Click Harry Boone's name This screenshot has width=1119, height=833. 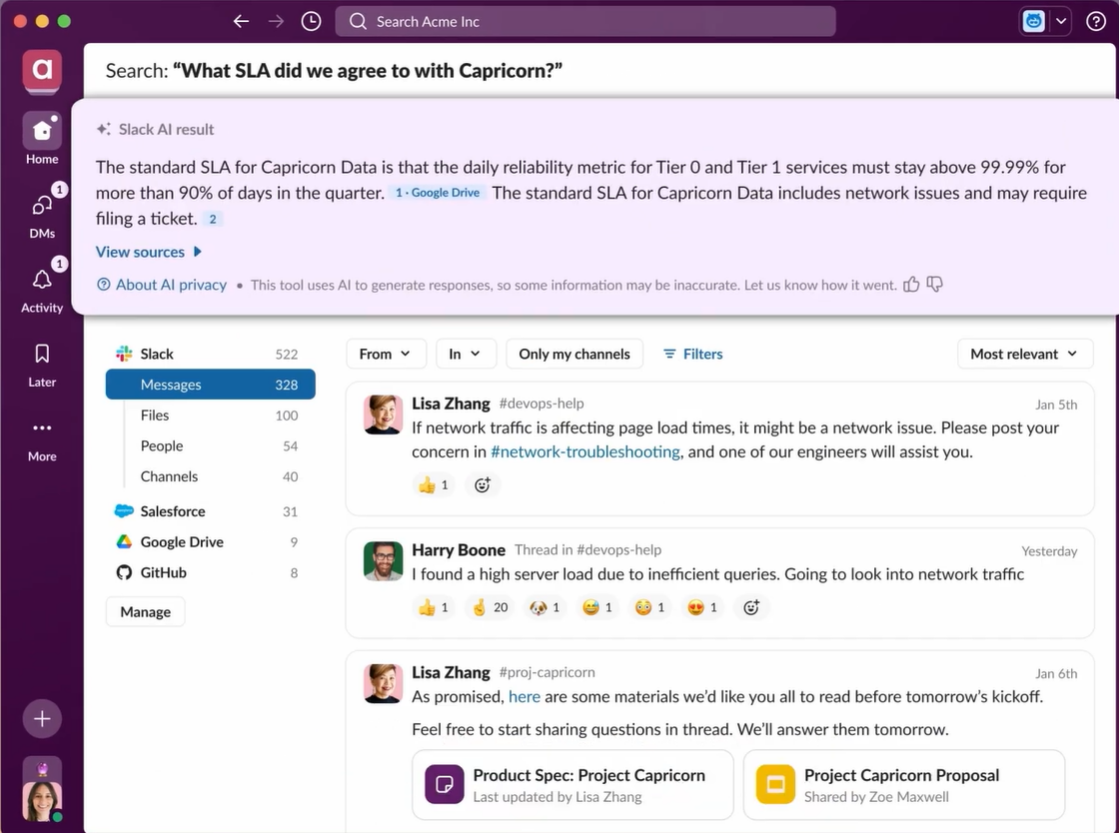pos(459,550)
